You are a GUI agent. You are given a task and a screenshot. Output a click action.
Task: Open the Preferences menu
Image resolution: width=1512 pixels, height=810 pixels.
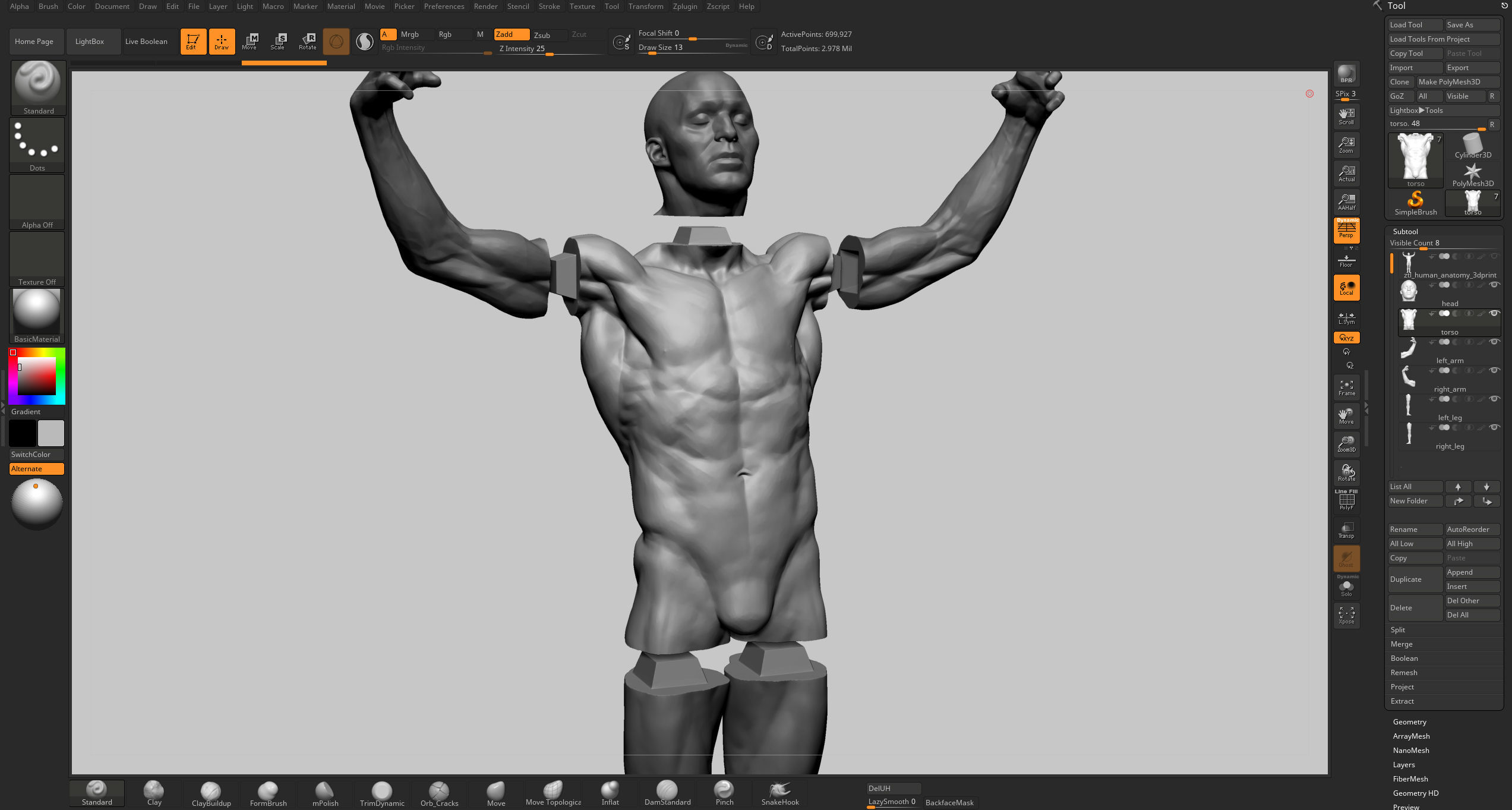click(x=444, y=7)
